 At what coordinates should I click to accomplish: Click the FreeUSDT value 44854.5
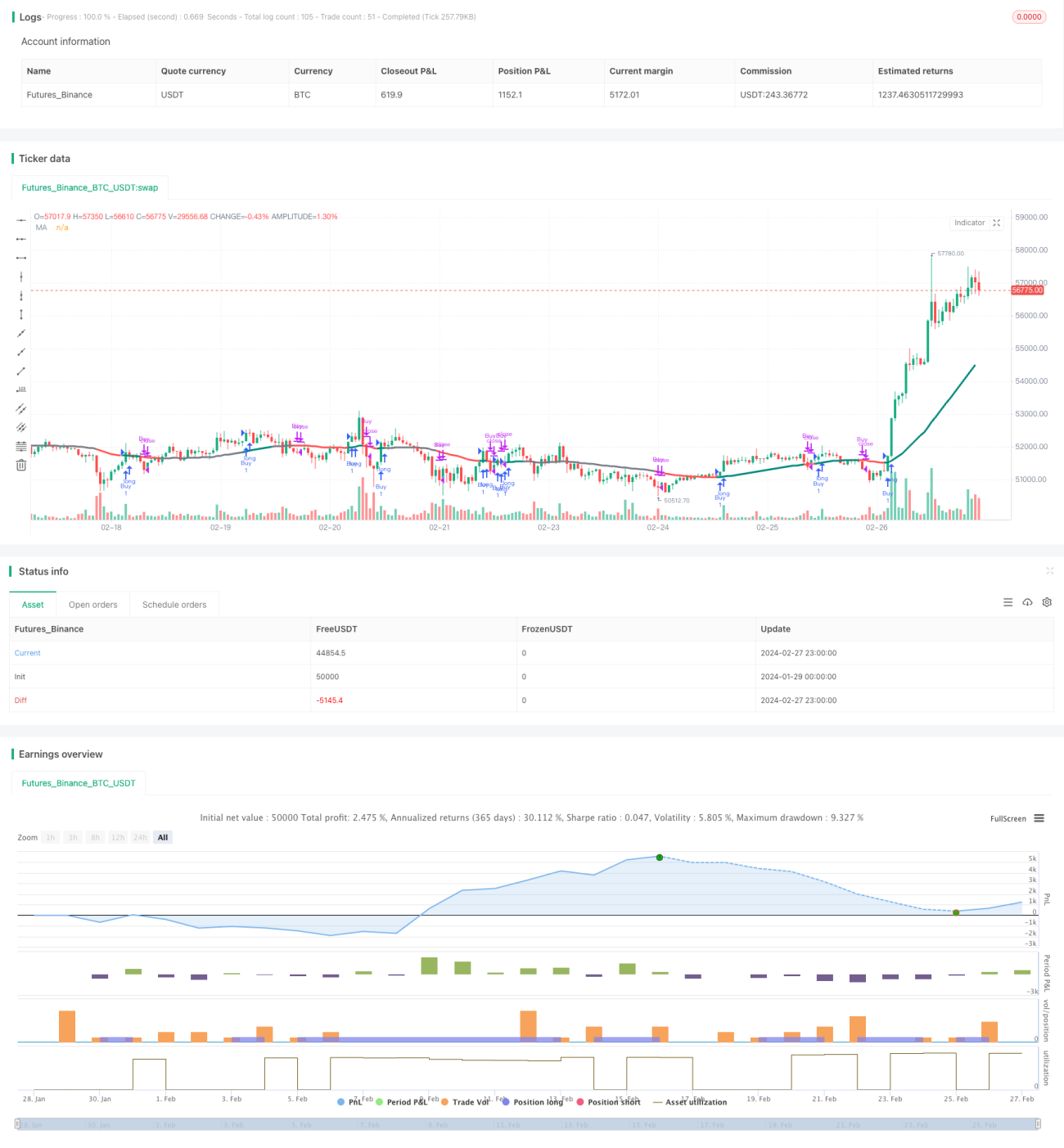[x=331, y=653]
